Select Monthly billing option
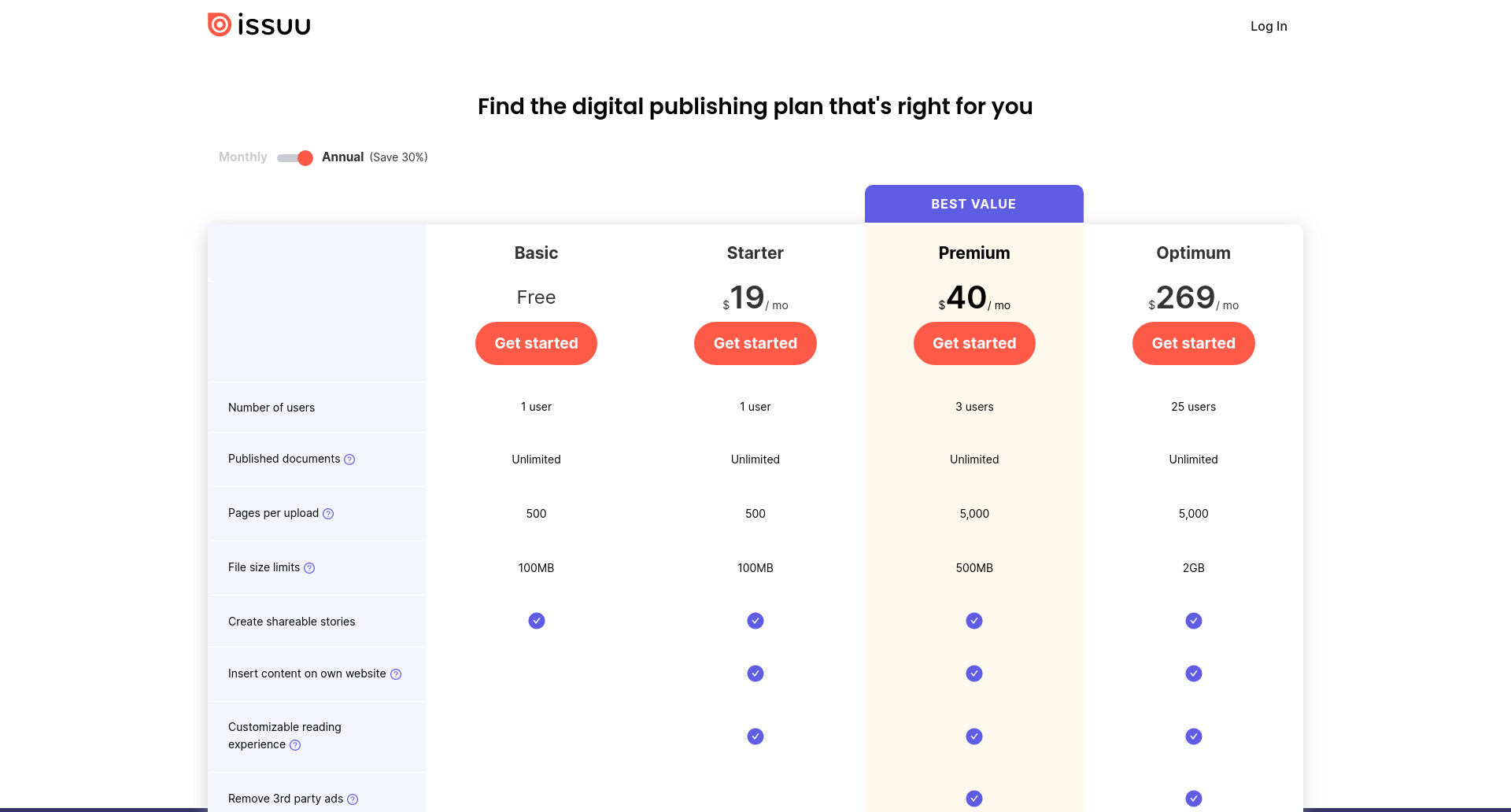This screenshot has width=1511, height=812. point(243,157)
